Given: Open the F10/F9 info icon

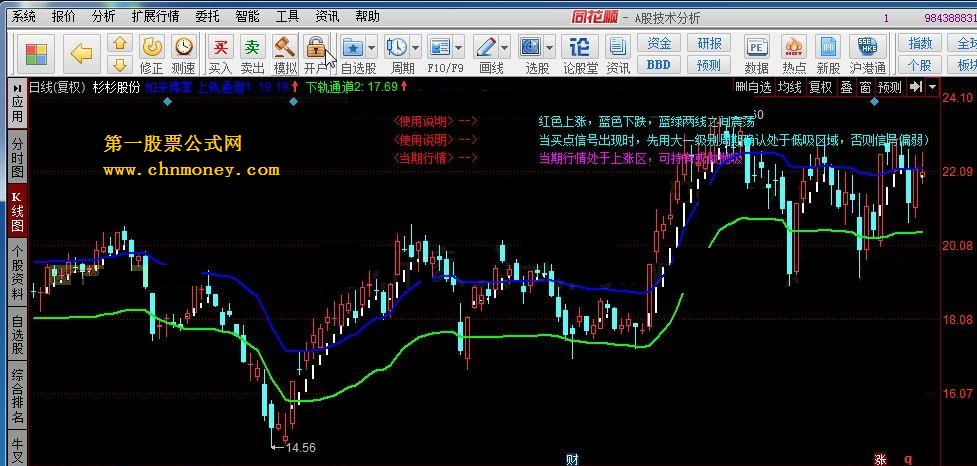Looking at the screenshot, I should point(440,47).
